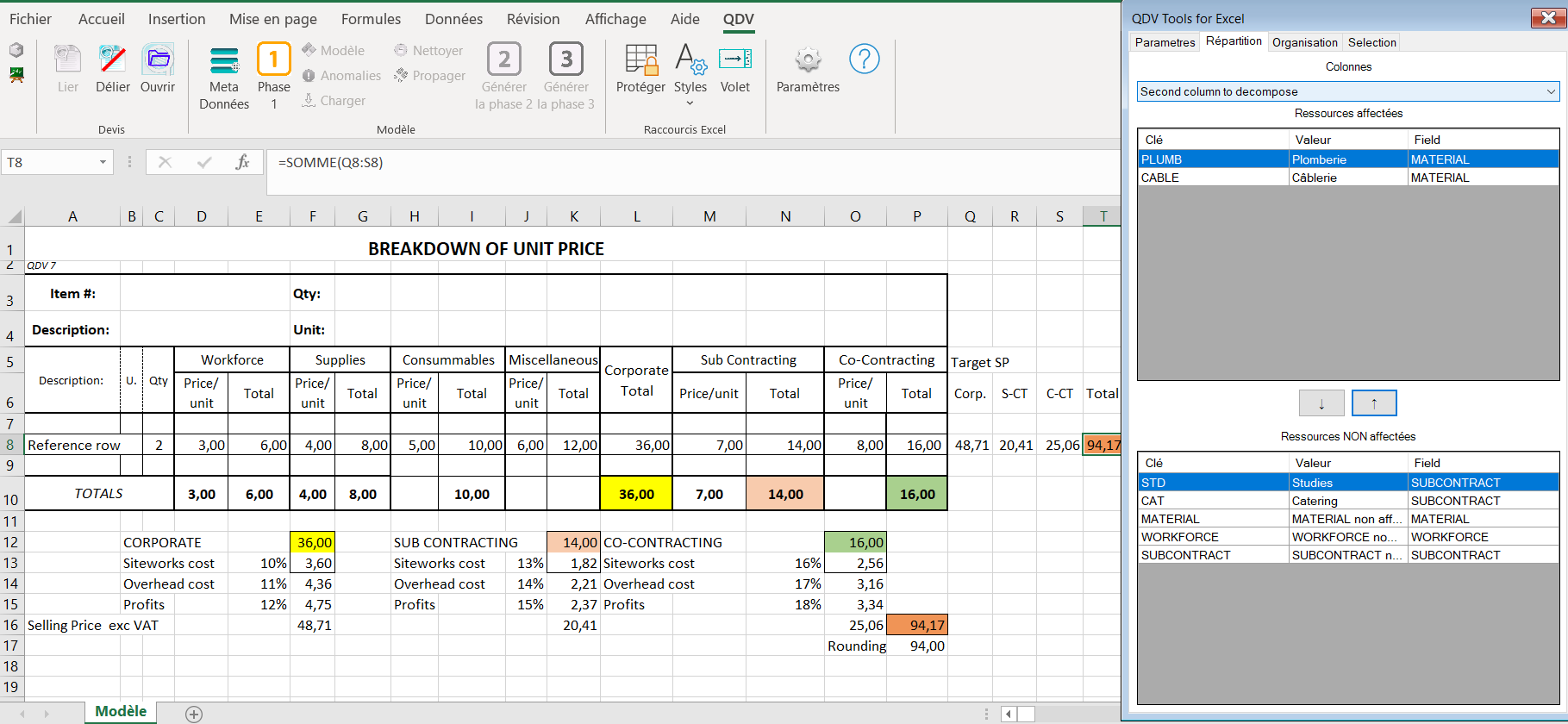Click the green board icon below the cube
The width and height of the screenshot is (1568, 724).
tap(16, 75)
